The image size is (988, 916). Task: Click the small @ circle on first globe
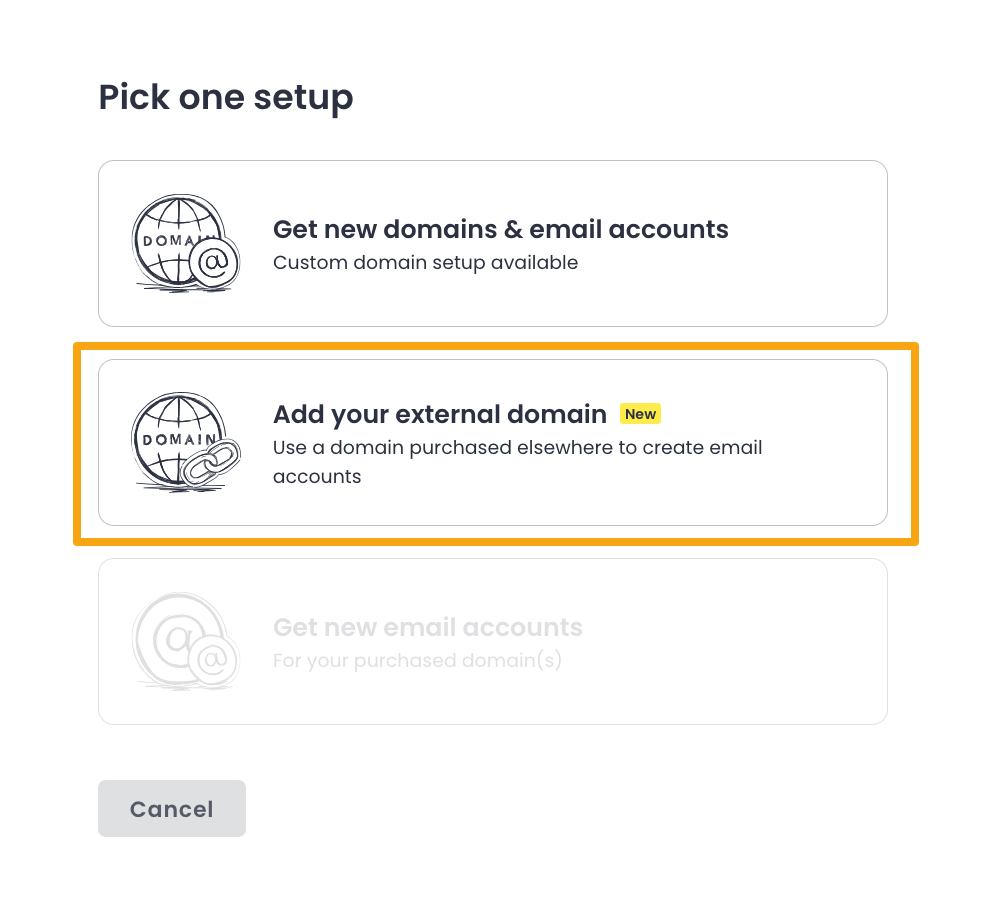click(215, 263)
